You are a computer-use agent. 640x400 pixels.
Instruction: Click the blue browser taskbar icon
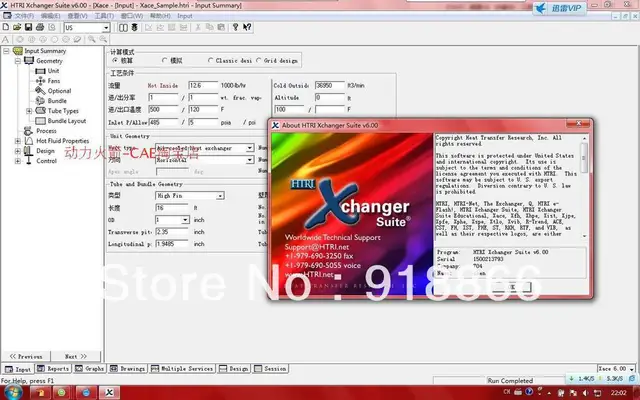[x=85, y=393]
